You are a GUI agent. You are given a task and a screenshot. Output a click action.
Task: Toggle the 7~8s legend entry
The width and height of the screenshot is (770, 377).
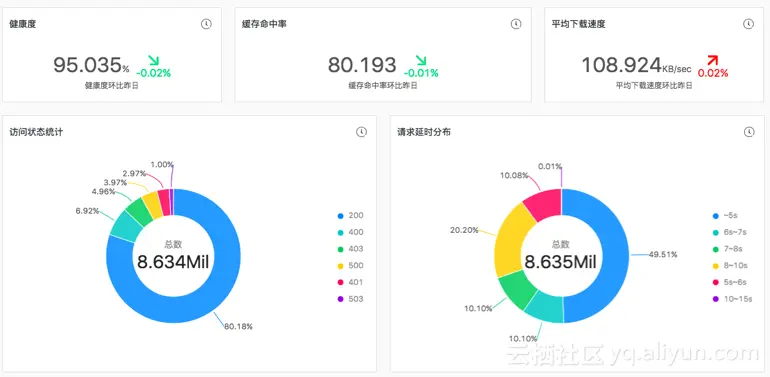(x=727, y=249)
